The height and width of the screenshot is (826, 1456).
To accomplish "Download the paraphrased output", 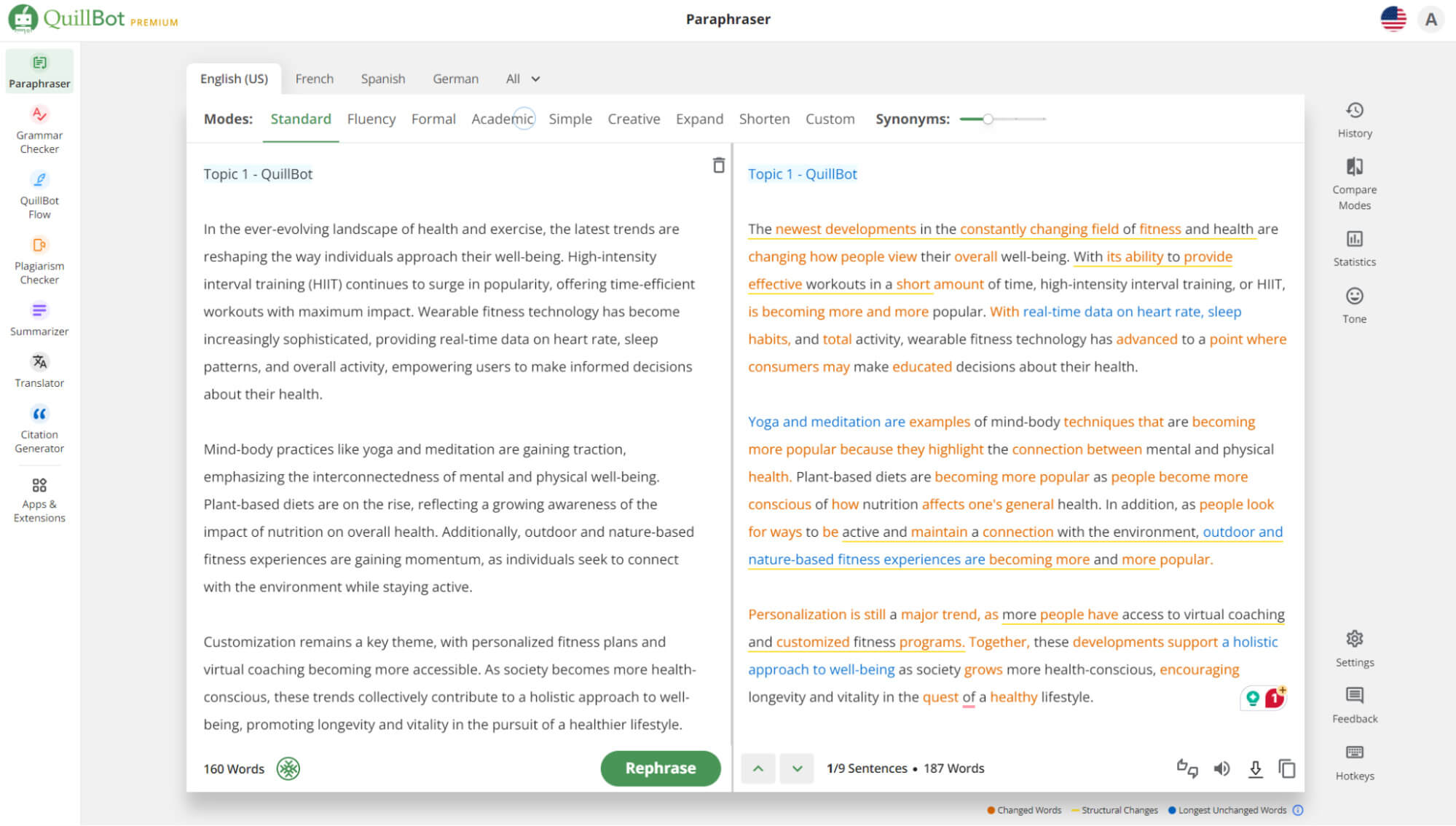I will 1255,768.
